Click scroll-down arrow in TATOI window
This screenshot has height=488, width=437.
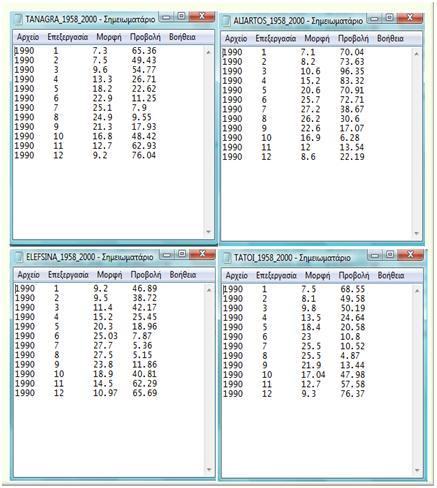coord(417,470)
